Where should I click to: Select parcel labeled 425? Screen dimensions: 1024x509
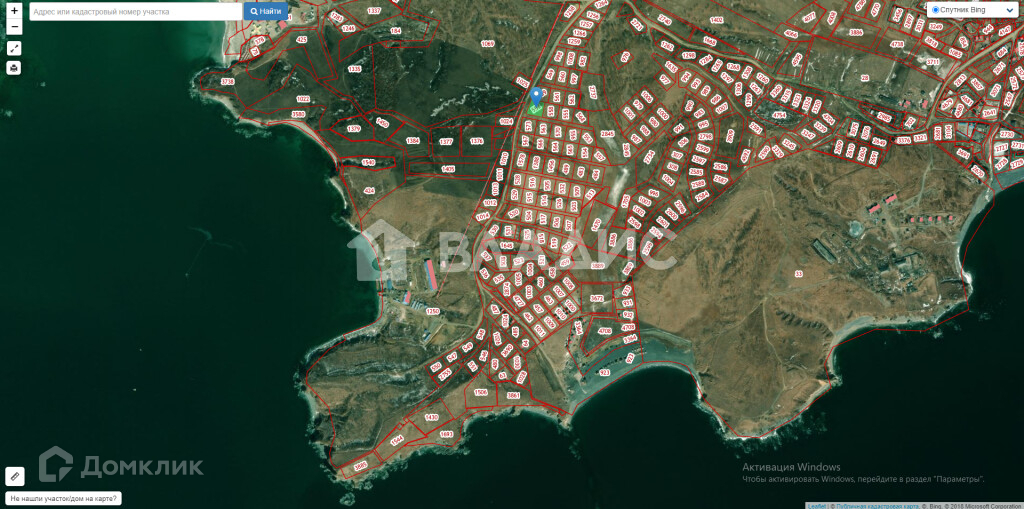coord(302,40)
